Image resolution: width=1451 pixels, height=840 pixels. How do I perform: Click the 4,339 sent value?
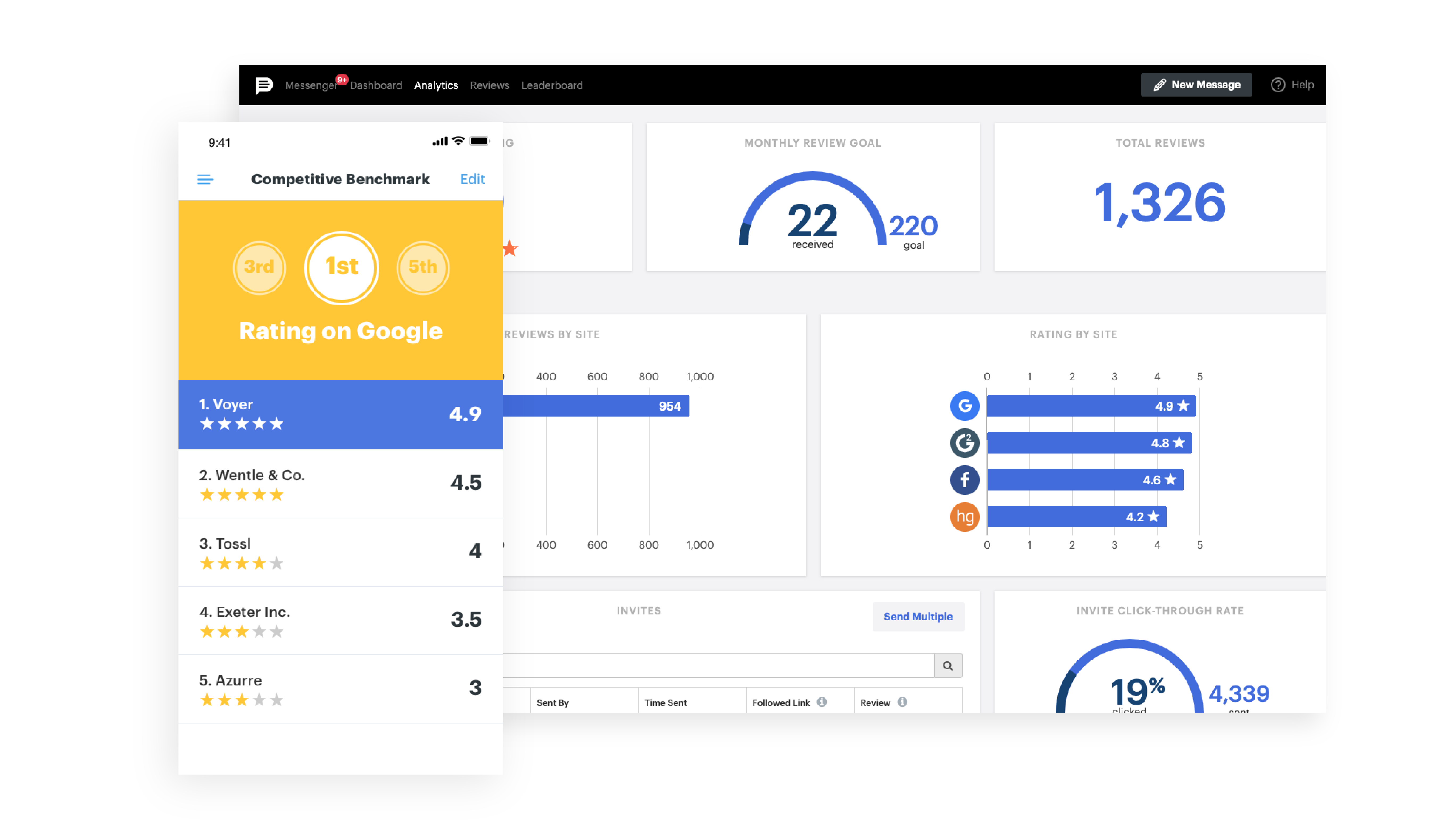click(x=1238, y=693)
